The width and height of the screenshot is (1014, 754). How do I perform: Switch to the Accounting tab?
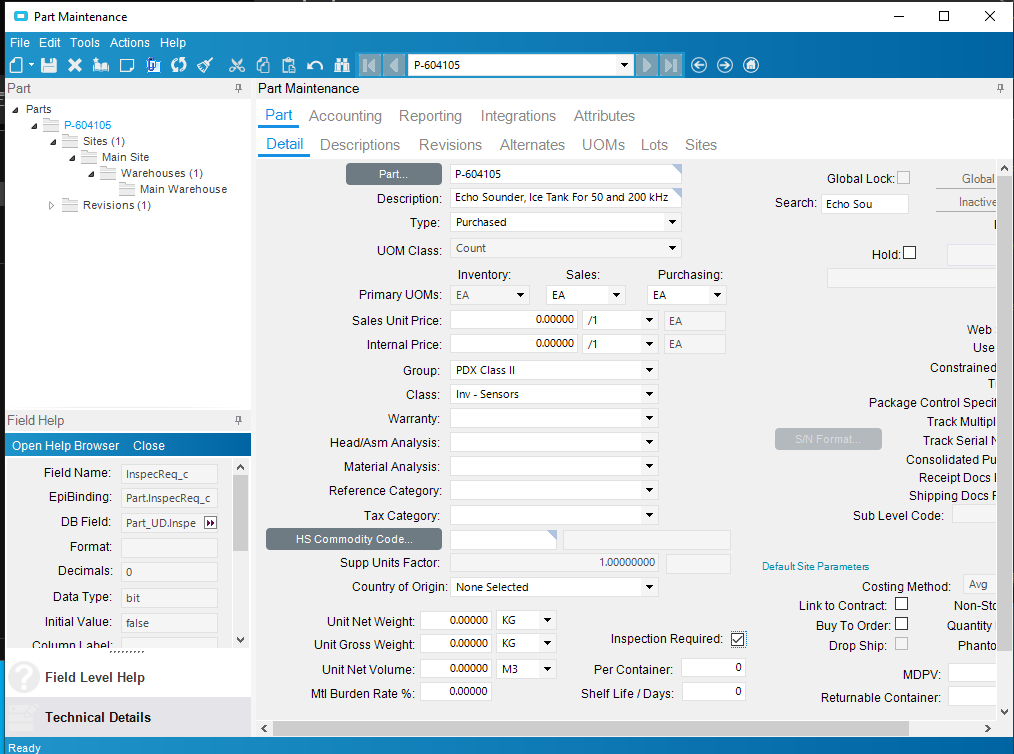[x=345, y=116]
